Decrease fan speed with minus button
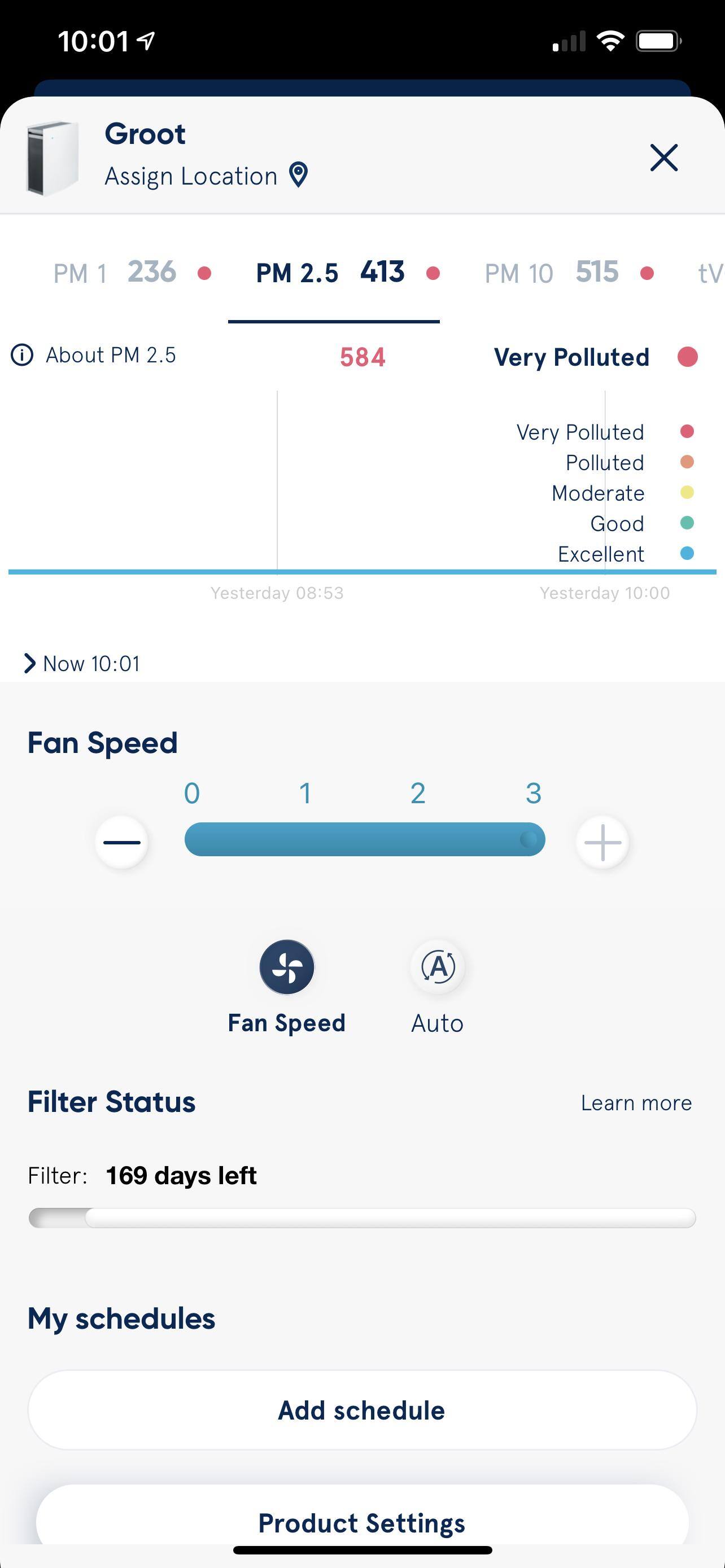725x1568 pixels. pyautogui.click(x=122, y=843)
